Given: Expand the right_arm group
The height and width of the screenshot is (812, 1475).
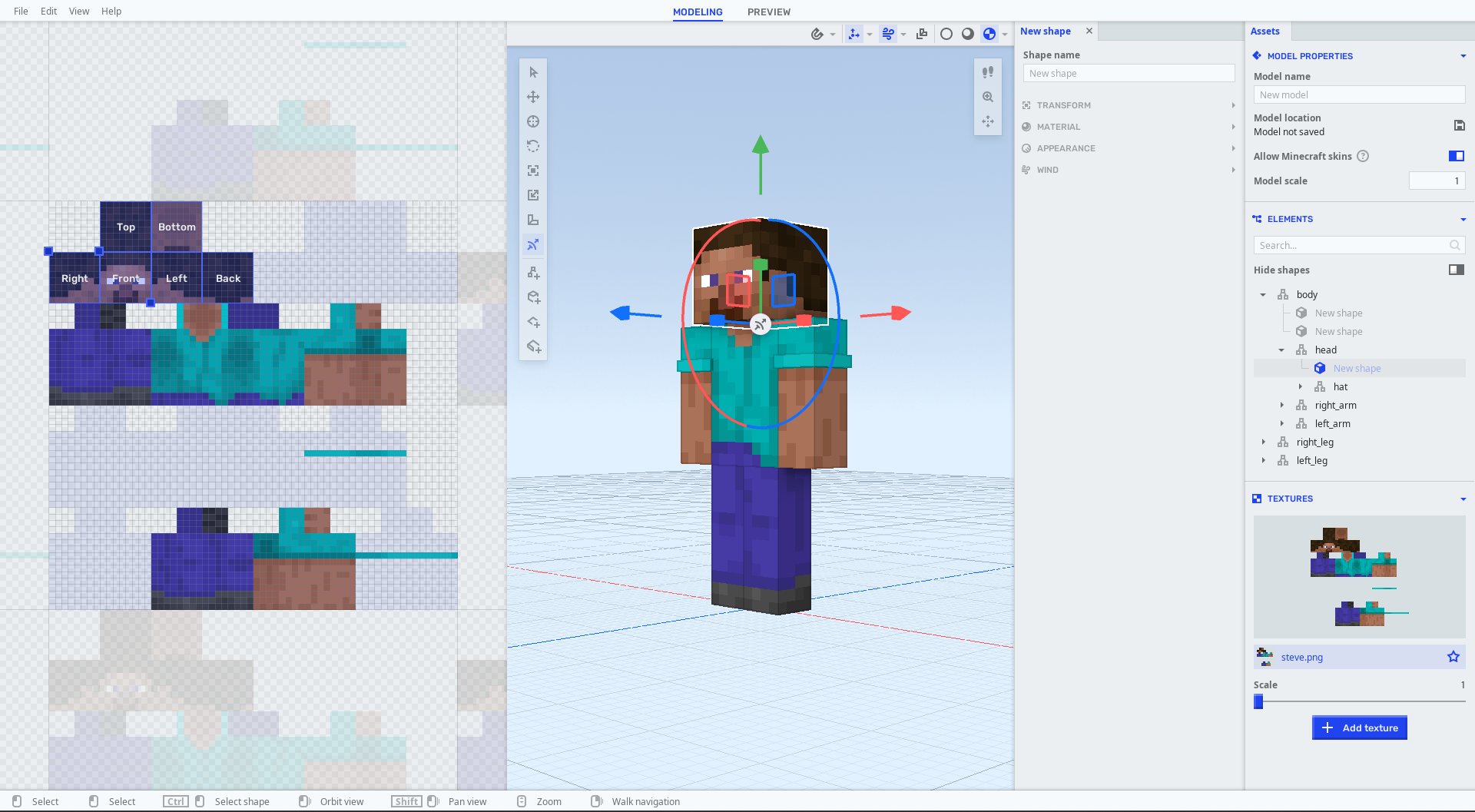Looking at the screenshot, I should [x=1281, y=405].
